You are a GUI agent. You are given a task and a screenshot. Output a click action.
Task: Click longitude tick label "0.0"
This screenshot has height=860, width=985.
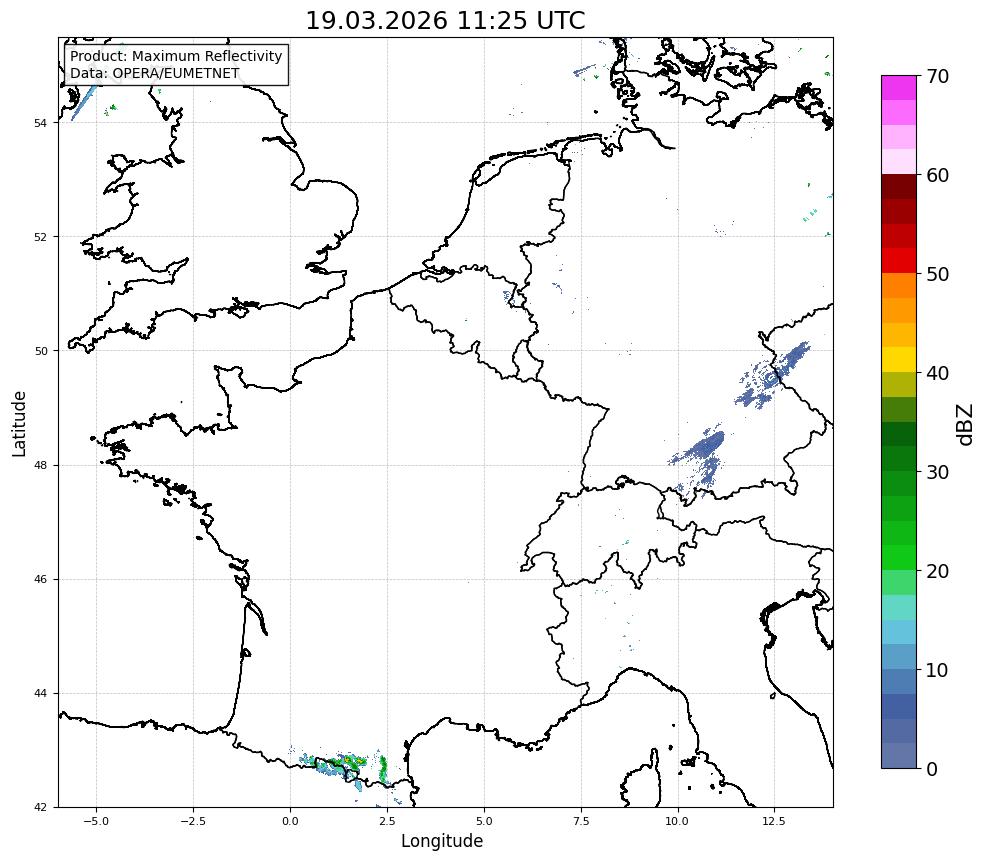pos(290,821)
